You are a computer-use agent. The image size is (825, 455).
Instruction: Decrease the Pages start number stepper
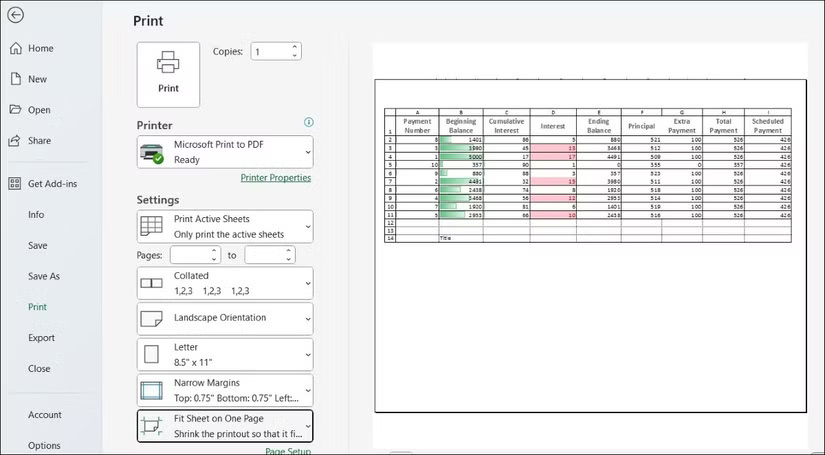coord(214,259)
